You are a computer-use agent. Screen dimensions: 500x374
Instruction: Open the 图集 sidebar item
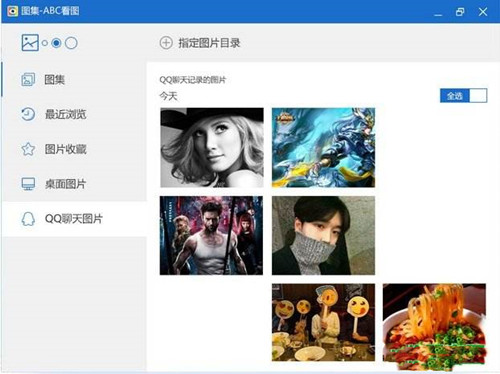click(74, 80)
